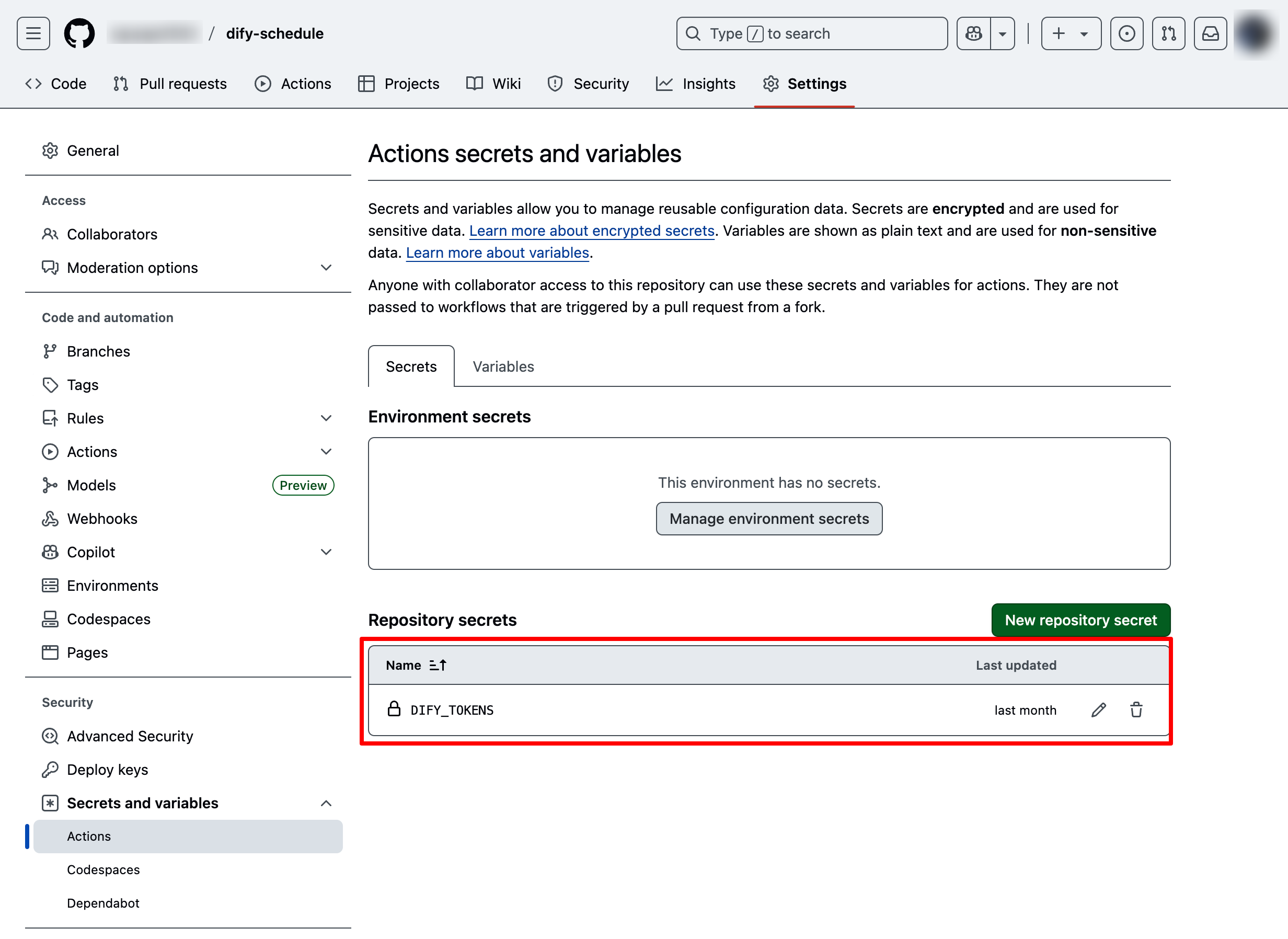Open Copilot chat icon in header
Image resolution: width=1288 pixels, height=939 pixels.
(x=974, y=33)
